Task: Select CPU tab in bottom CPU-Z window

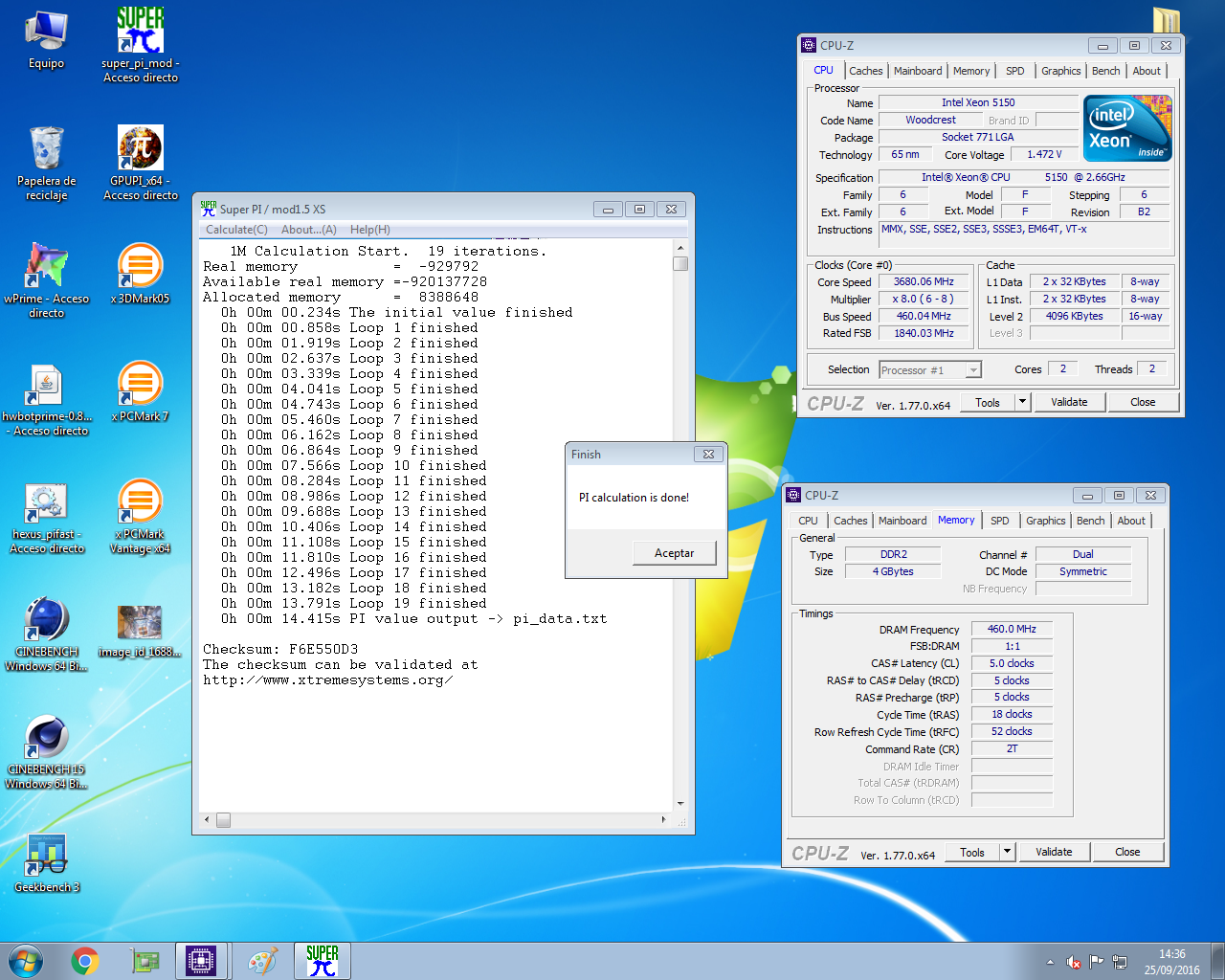Action: [808, 521]
